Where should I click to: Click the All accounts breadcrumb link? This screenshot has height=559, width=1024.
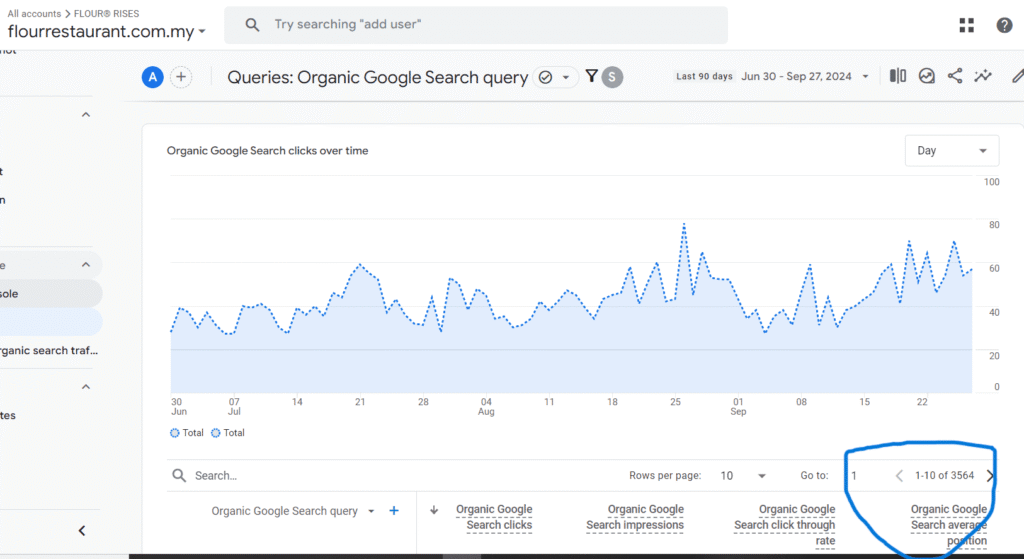34,14
